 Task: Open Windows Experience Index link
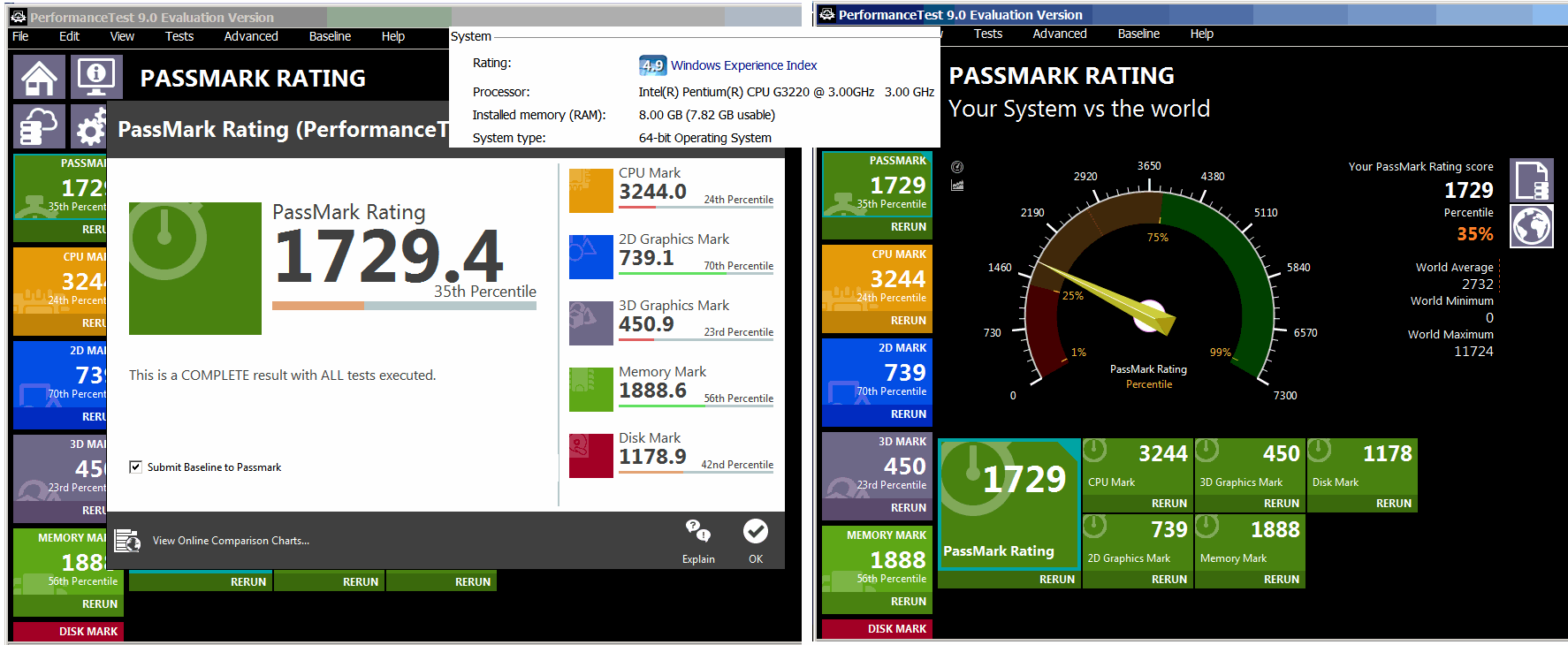743,65
